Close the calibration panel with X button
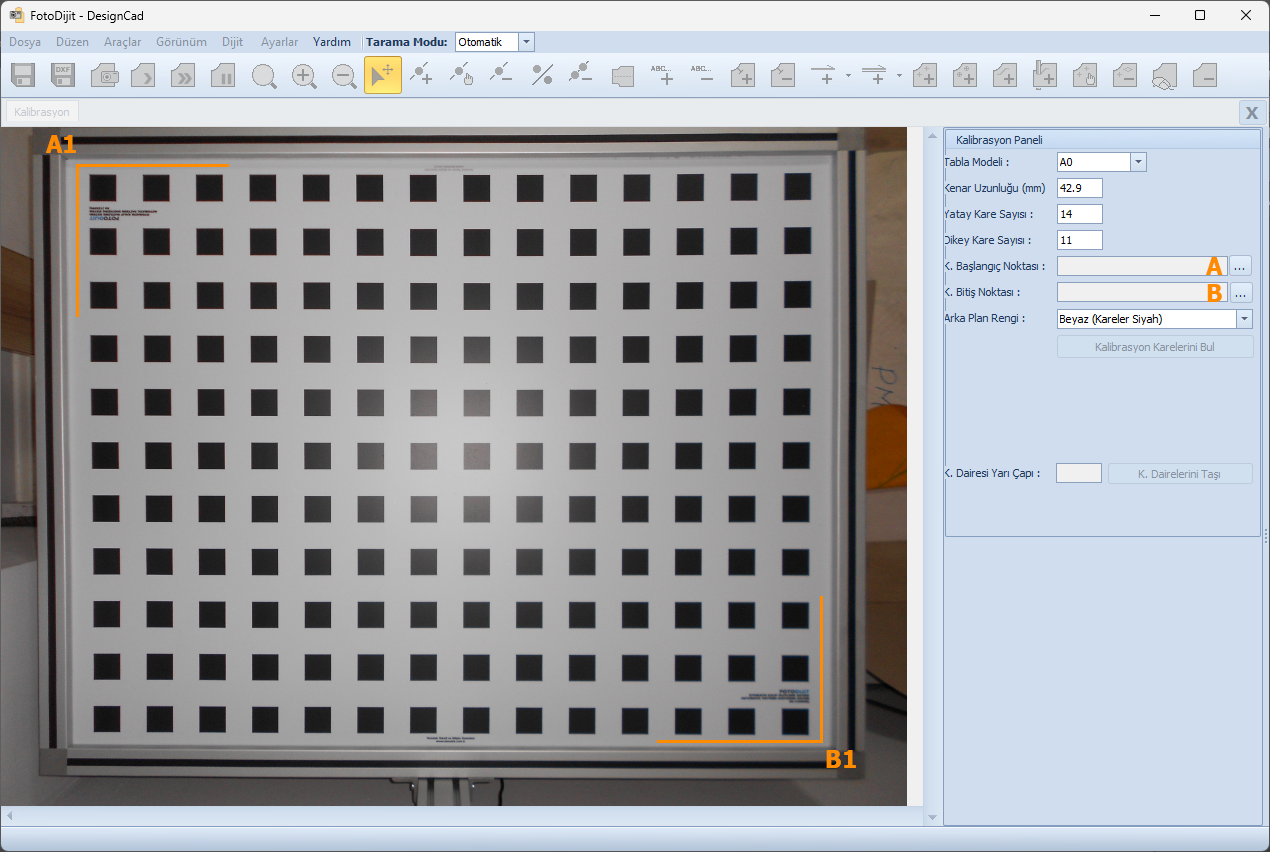The height and width of the screenshot is (852, 1270). pyautogui.click(x=1251, y=112)
